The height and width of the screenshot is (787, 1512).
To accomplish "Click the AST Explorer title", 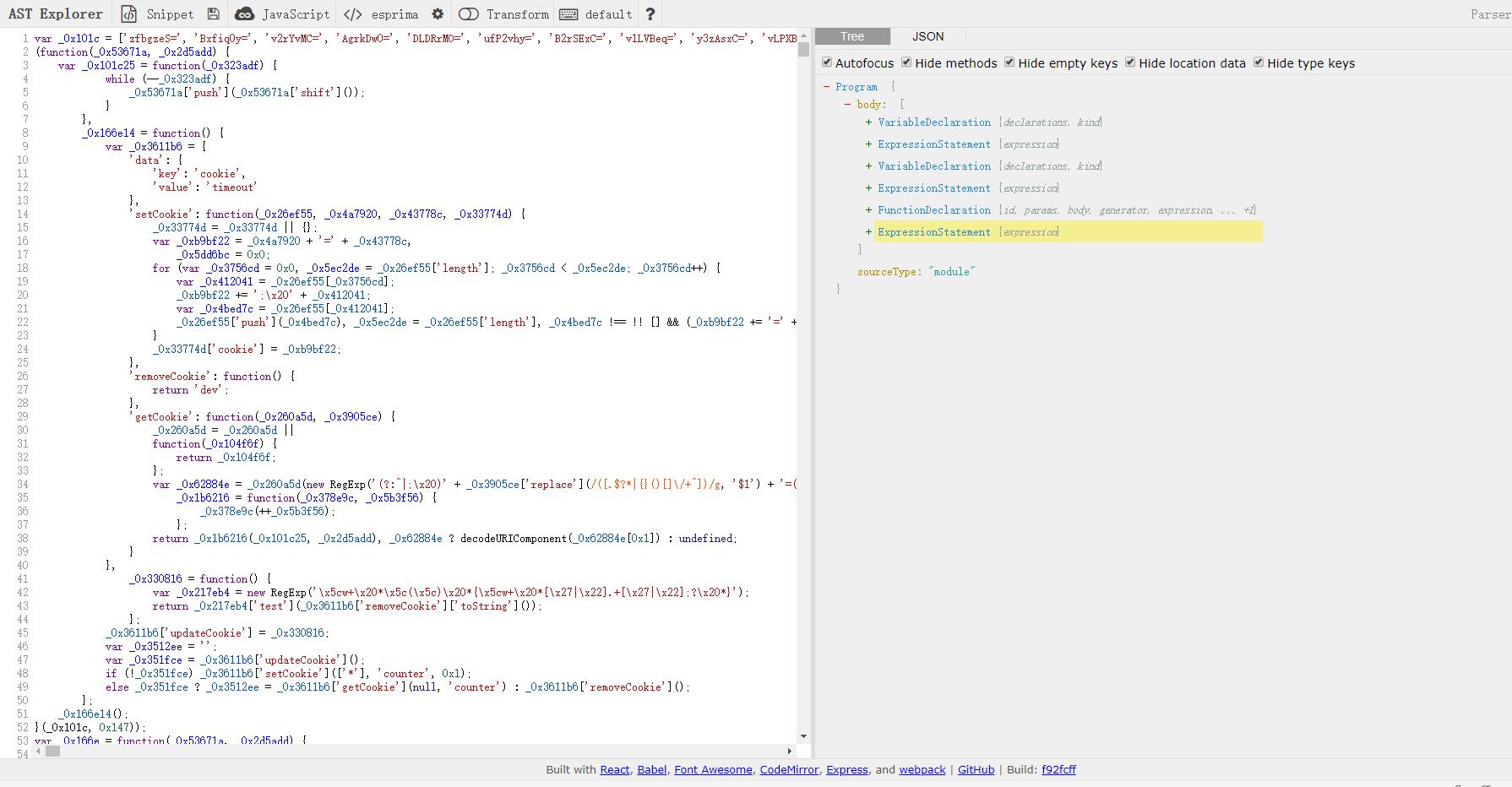I will pyautogui.click(x=55, y=14).
